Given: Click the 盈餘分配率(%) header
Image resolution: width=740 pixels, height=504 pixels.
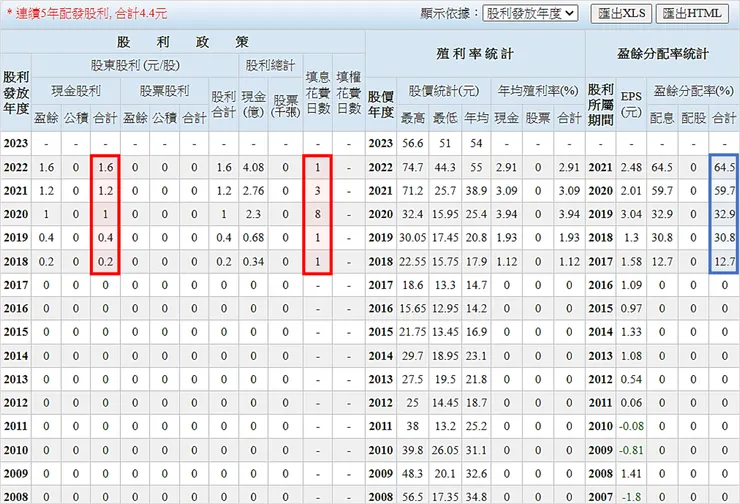Looking at the screenshot, I should 693,91.
